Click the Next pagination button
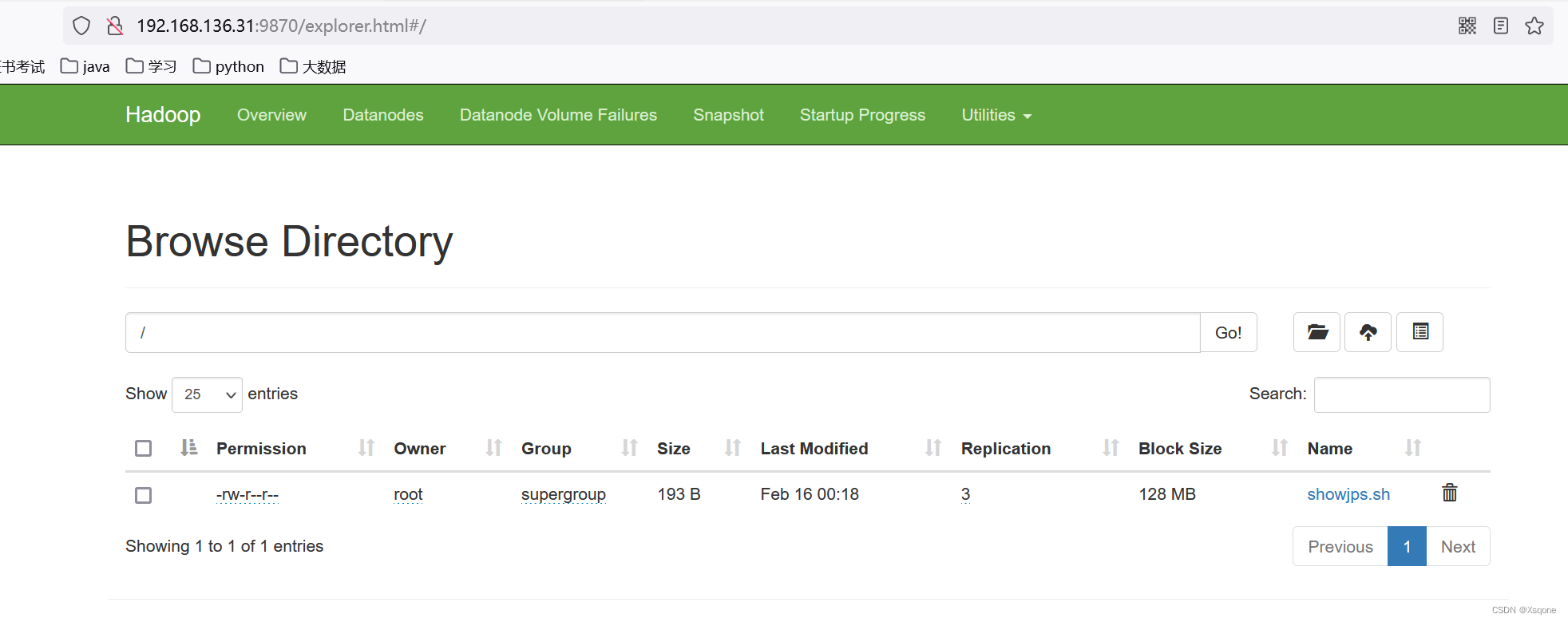1568x622 pixels. click(x=1457, y=547)
